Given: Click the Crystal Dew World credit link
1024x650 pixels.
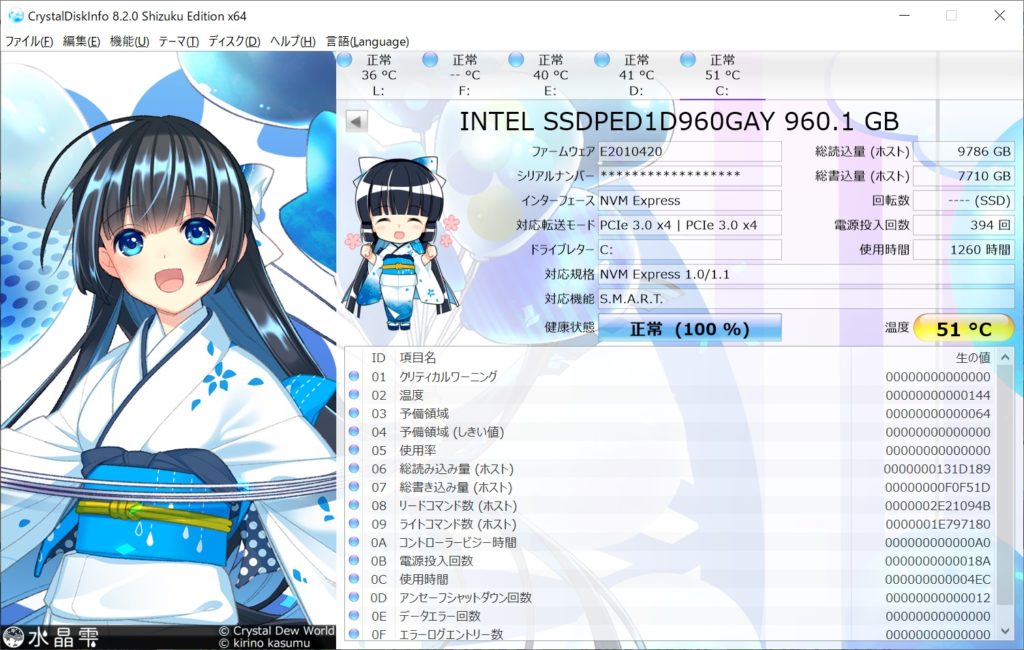Looking at the screenshot, I should (276, 630).
